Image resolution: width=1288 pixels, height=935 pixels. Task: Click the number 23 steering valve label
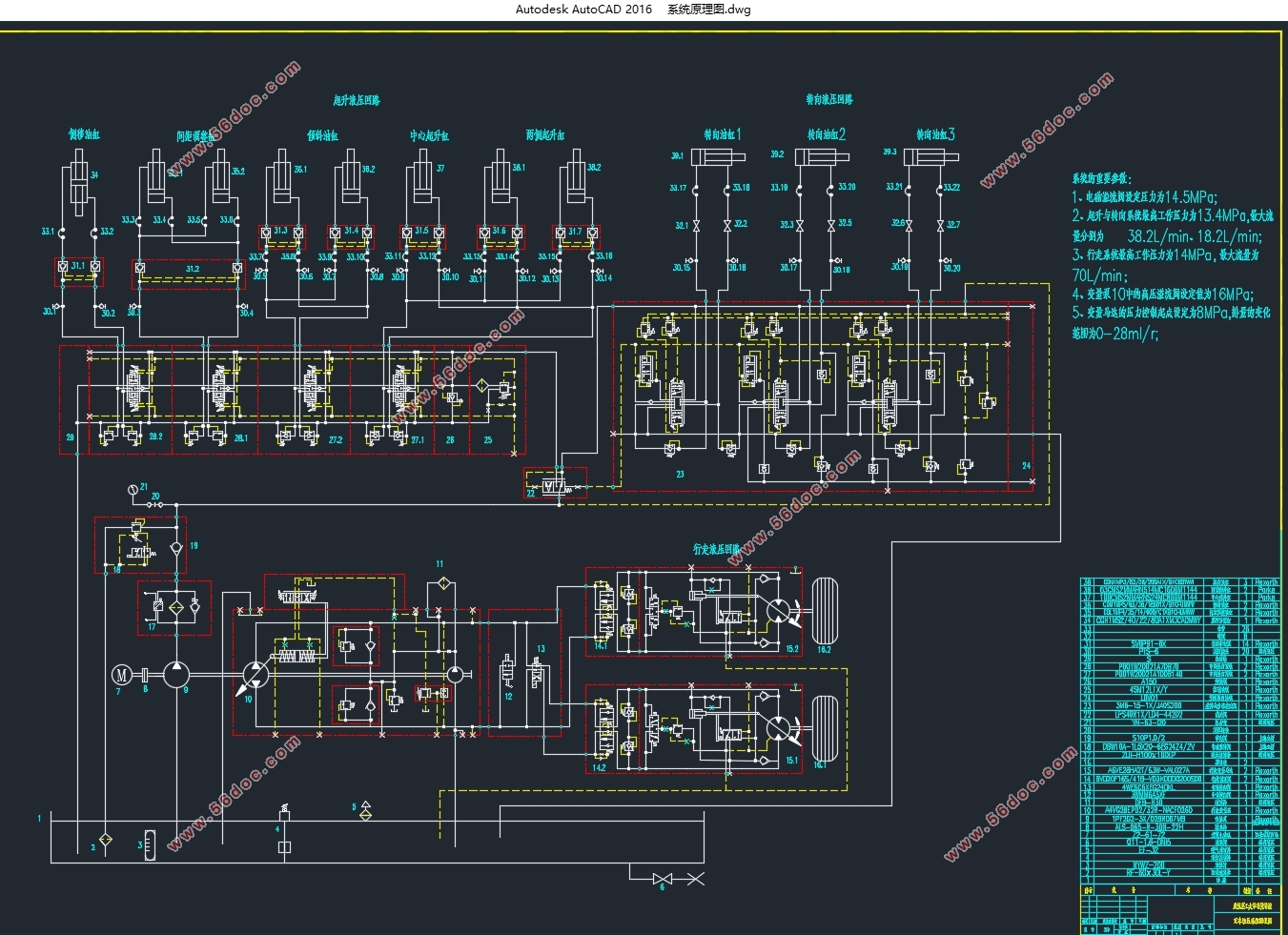coord(680,474)
